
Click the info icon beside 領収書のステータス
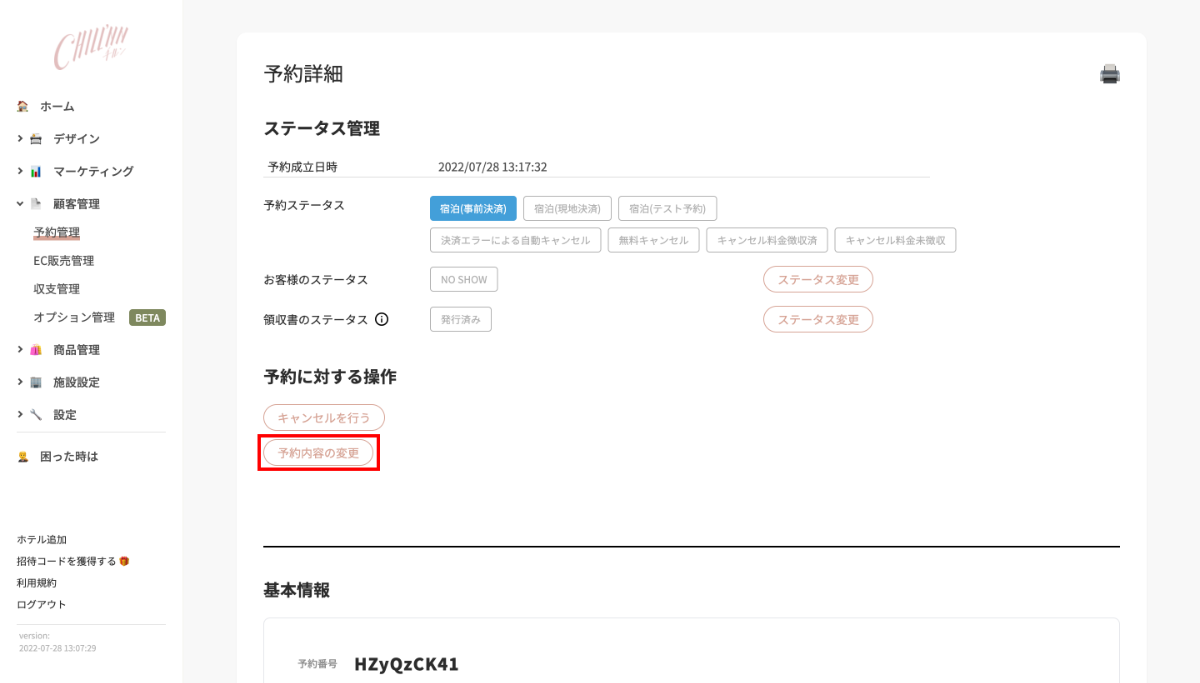coord(381,320)
